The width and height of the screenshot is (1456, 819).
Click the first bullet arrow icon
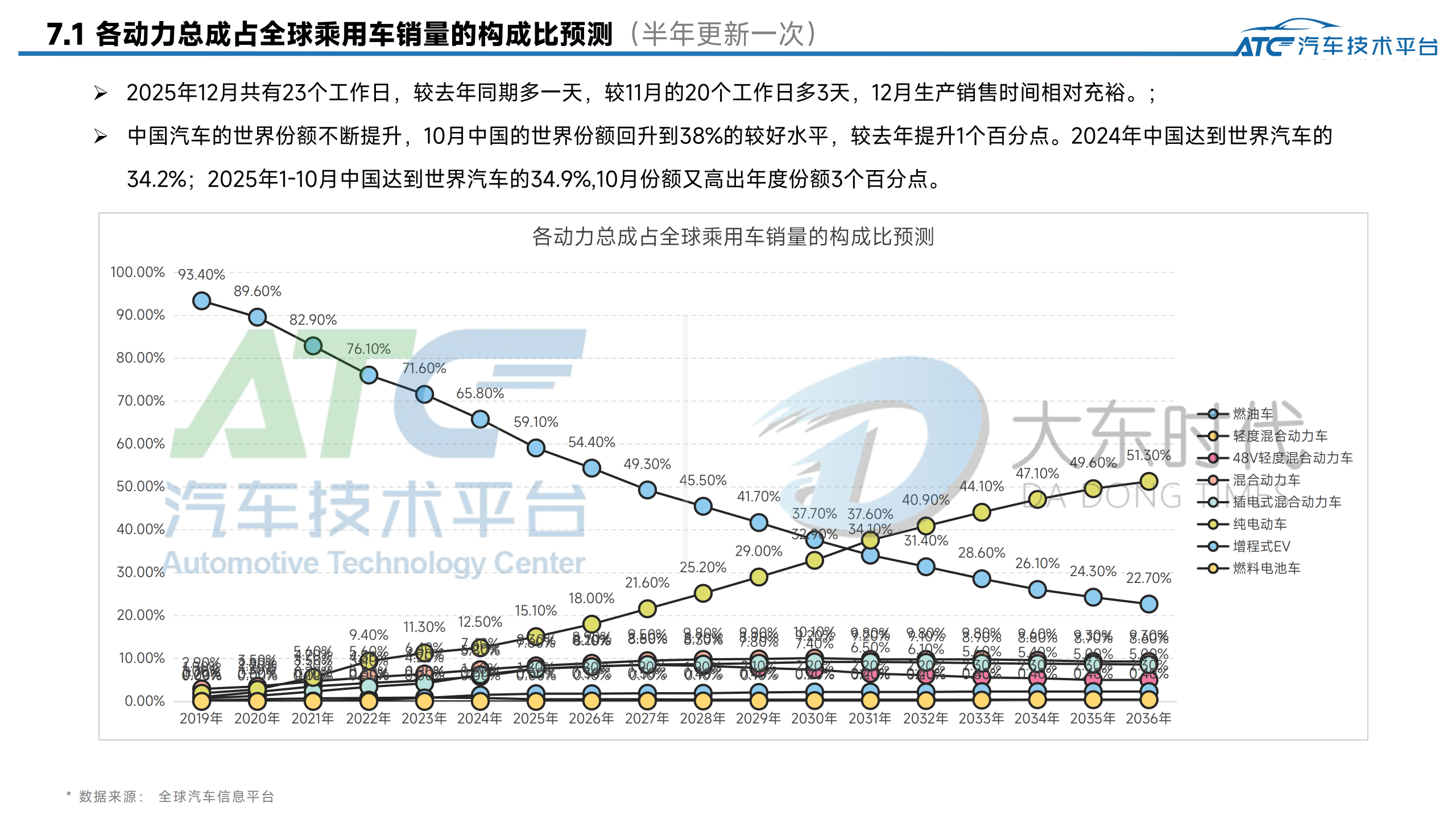101,93
